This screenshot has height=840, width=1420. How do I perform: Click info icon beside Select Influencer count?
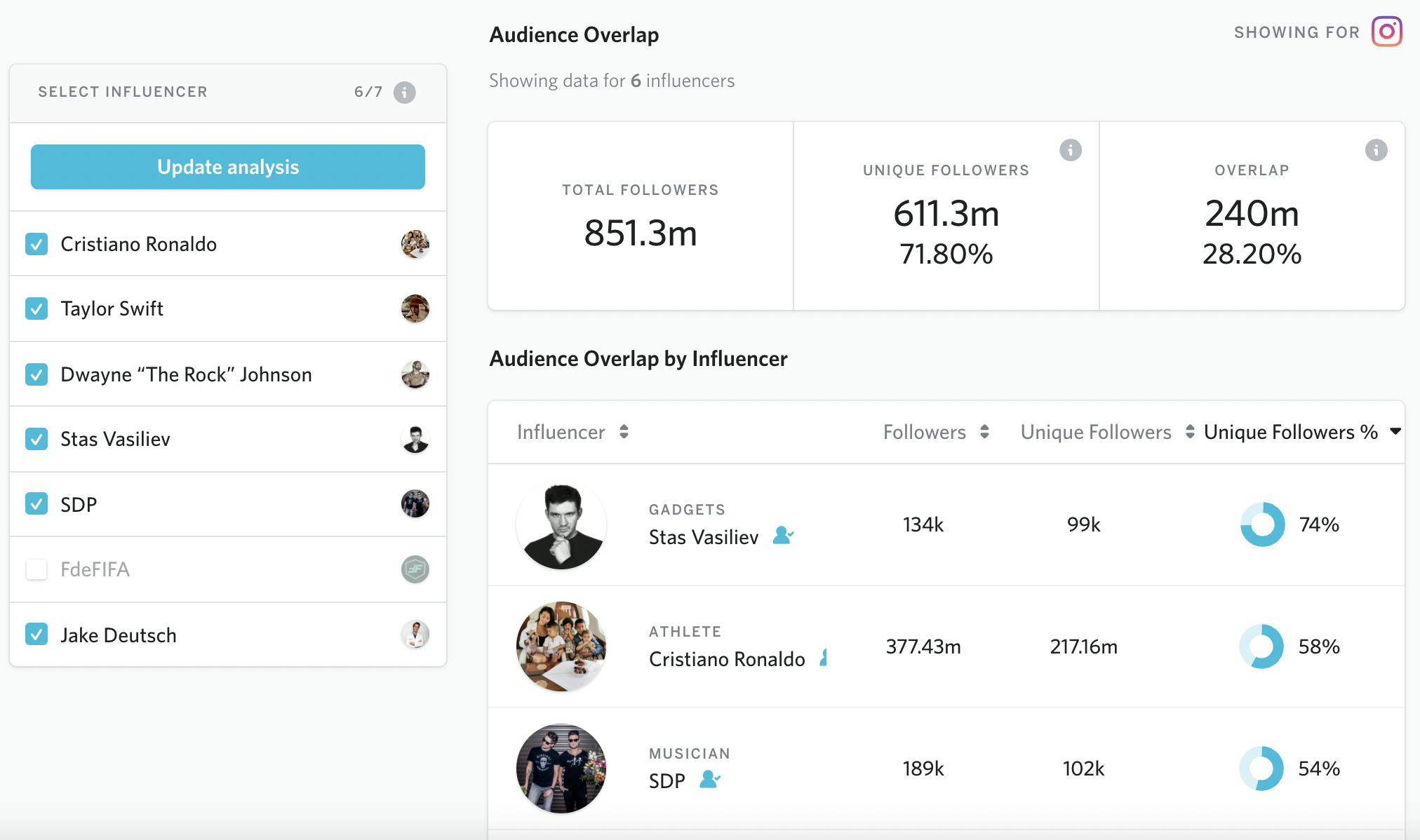pos(404,92)
